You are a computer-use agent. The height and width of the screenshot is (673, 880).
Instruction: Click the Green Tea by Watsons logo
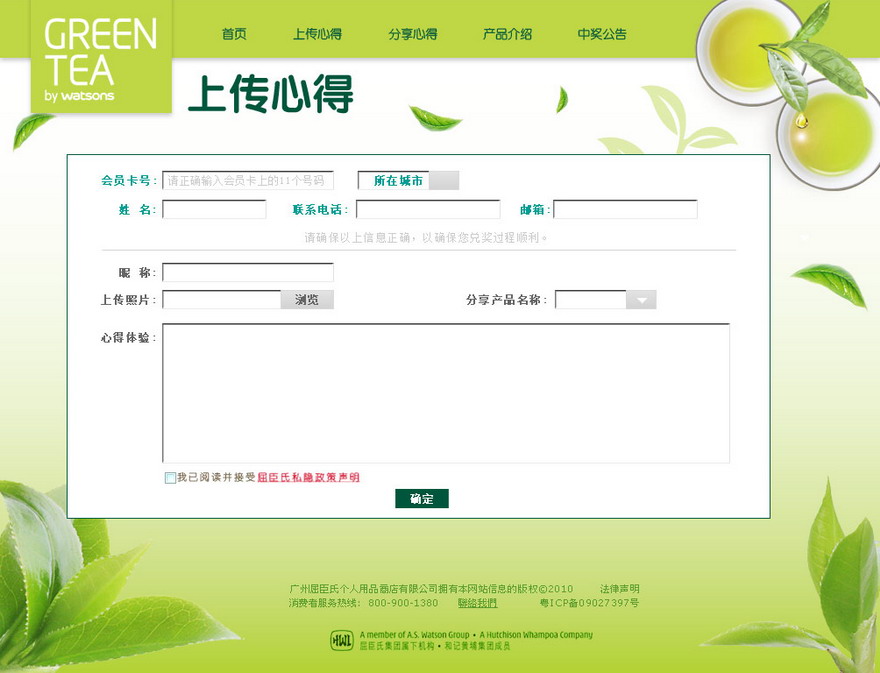click(x=101, y=57)
